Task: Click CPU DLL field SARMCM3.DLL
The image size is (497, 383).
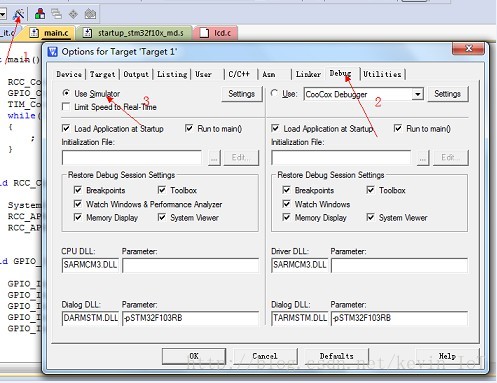Action: pyautogui.click(x=90, y=265)
